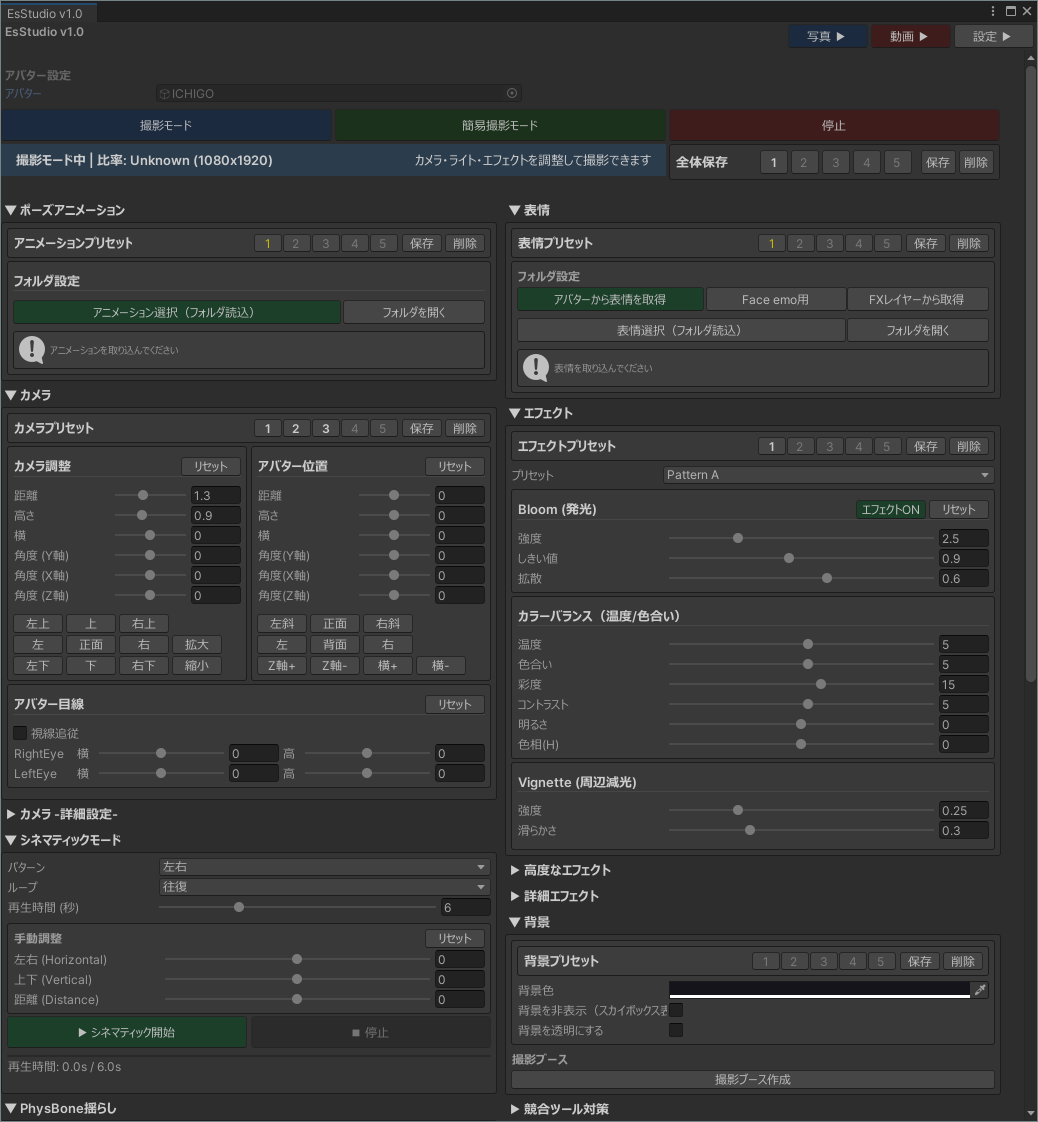
Task: Open the three-dot window options menu
Action: [993, 11]
